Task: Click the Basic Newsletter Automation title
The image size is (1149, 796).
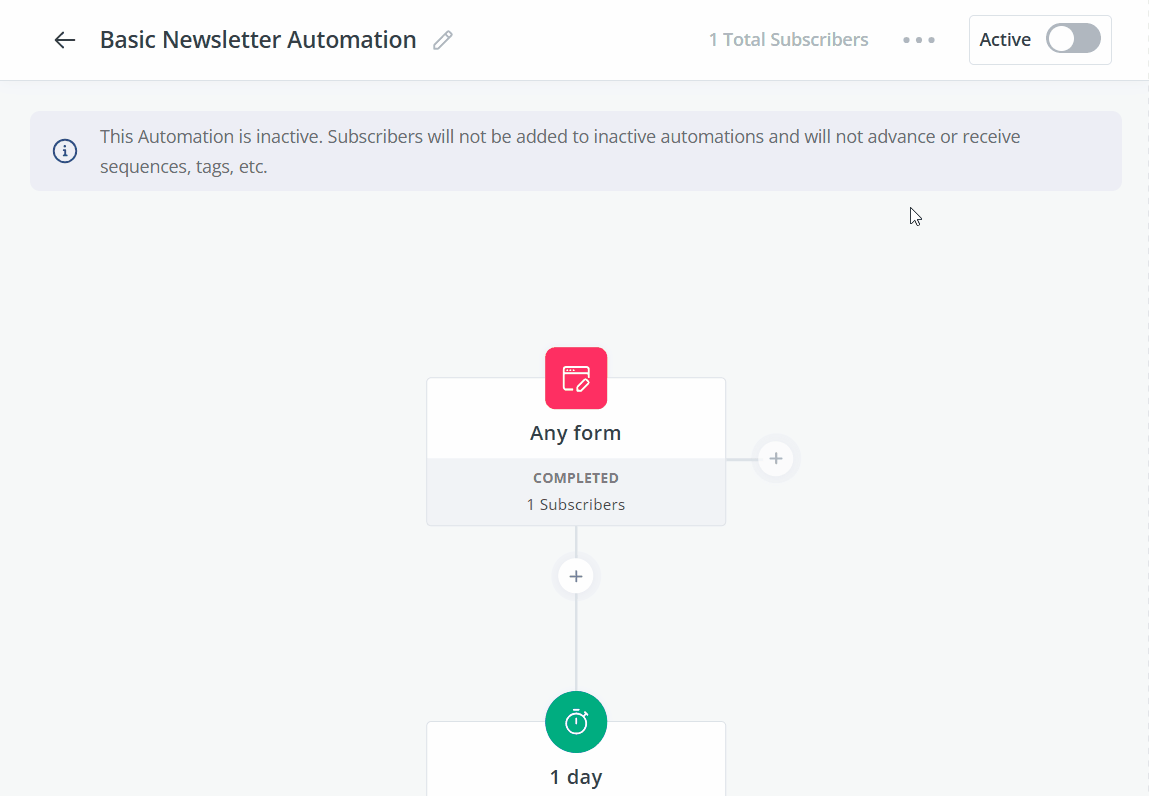Action: point(258,40)
